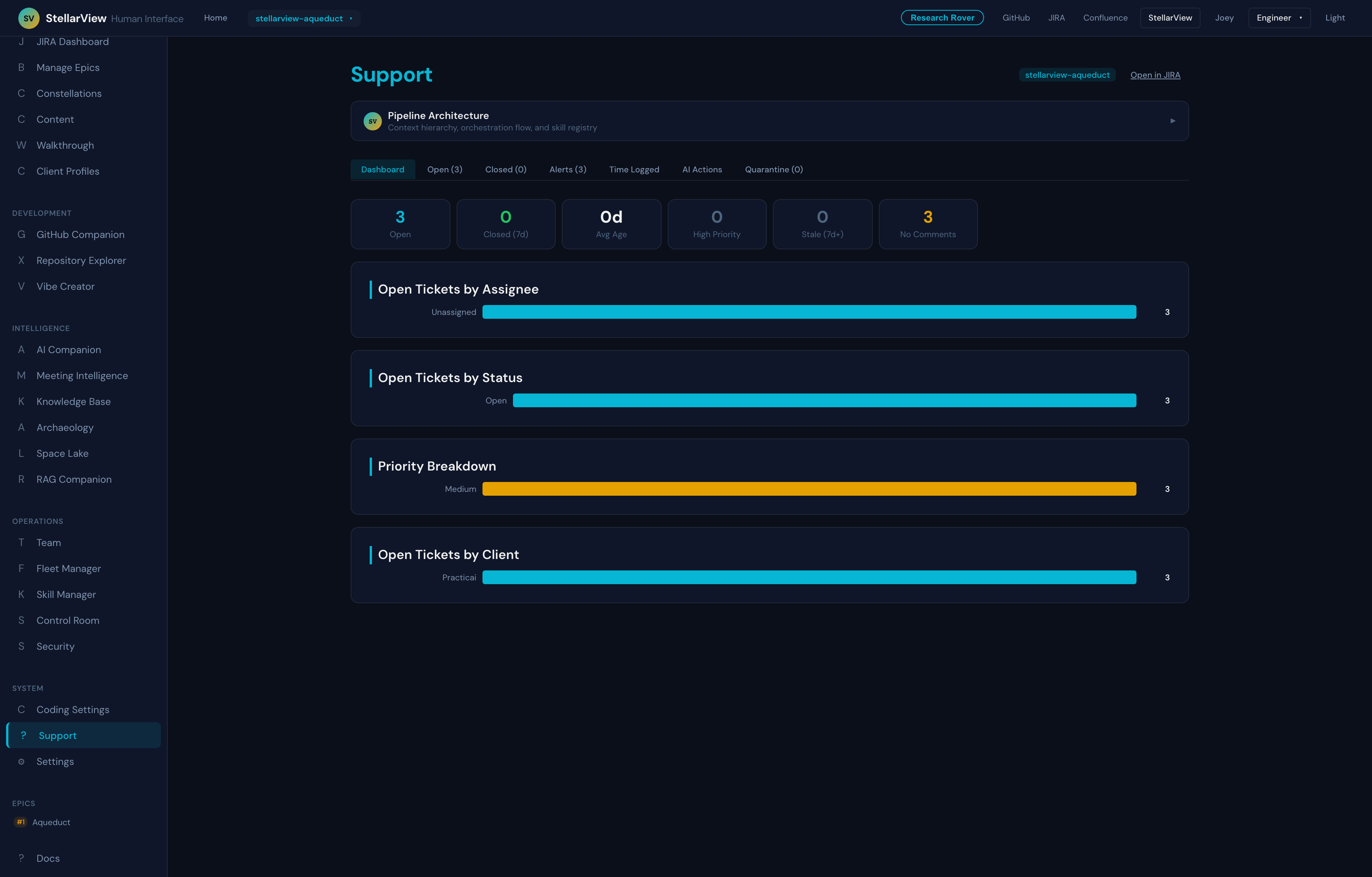Open the Engineer role dropdown
1372x877 pixels.
[x=1279, y=18]
